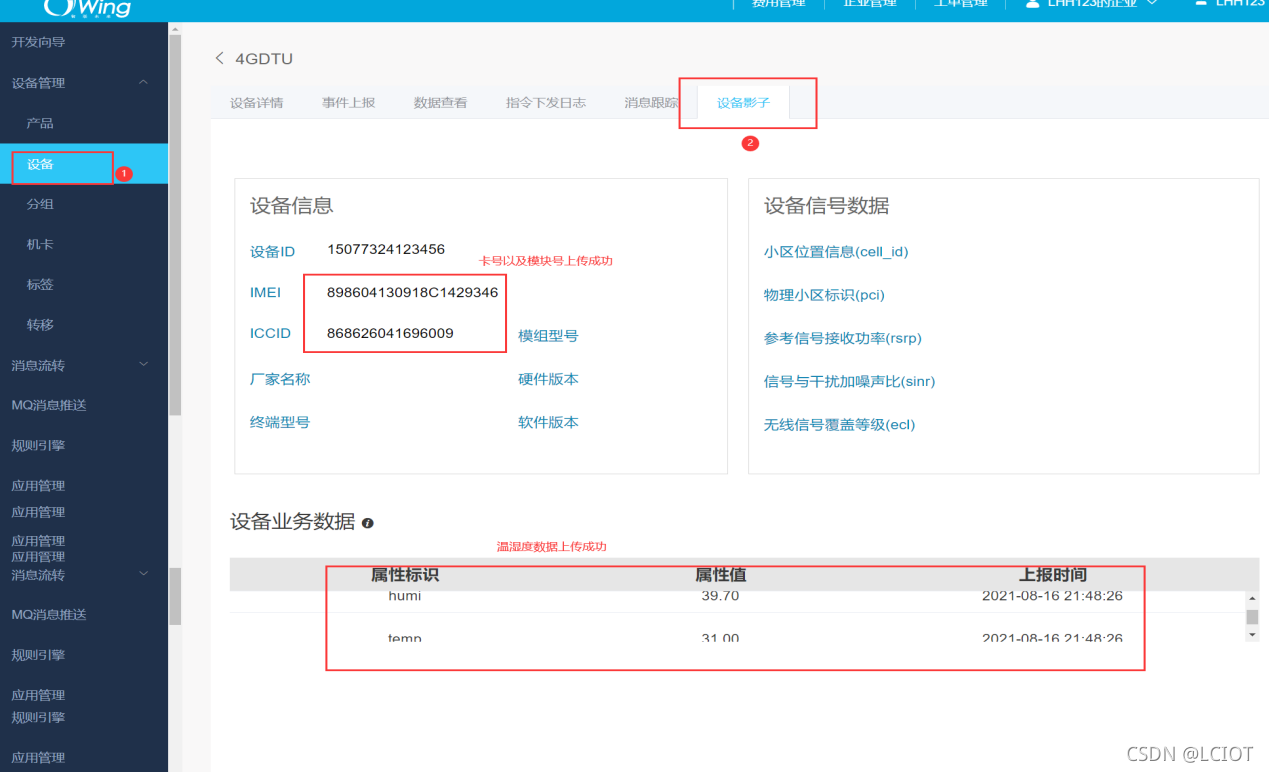This screenshot has height=772, width=1269.
Task: Click the table scrollbar up arrow
Action: (x=1252, y=598)
